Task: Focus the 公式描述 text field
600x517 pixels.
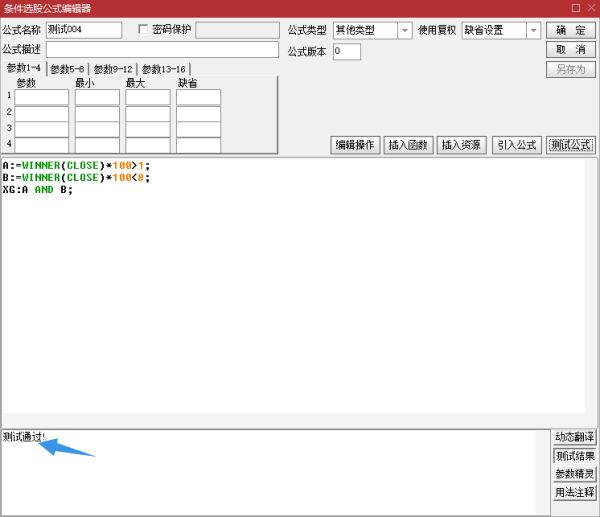Action: coord(162,50)
